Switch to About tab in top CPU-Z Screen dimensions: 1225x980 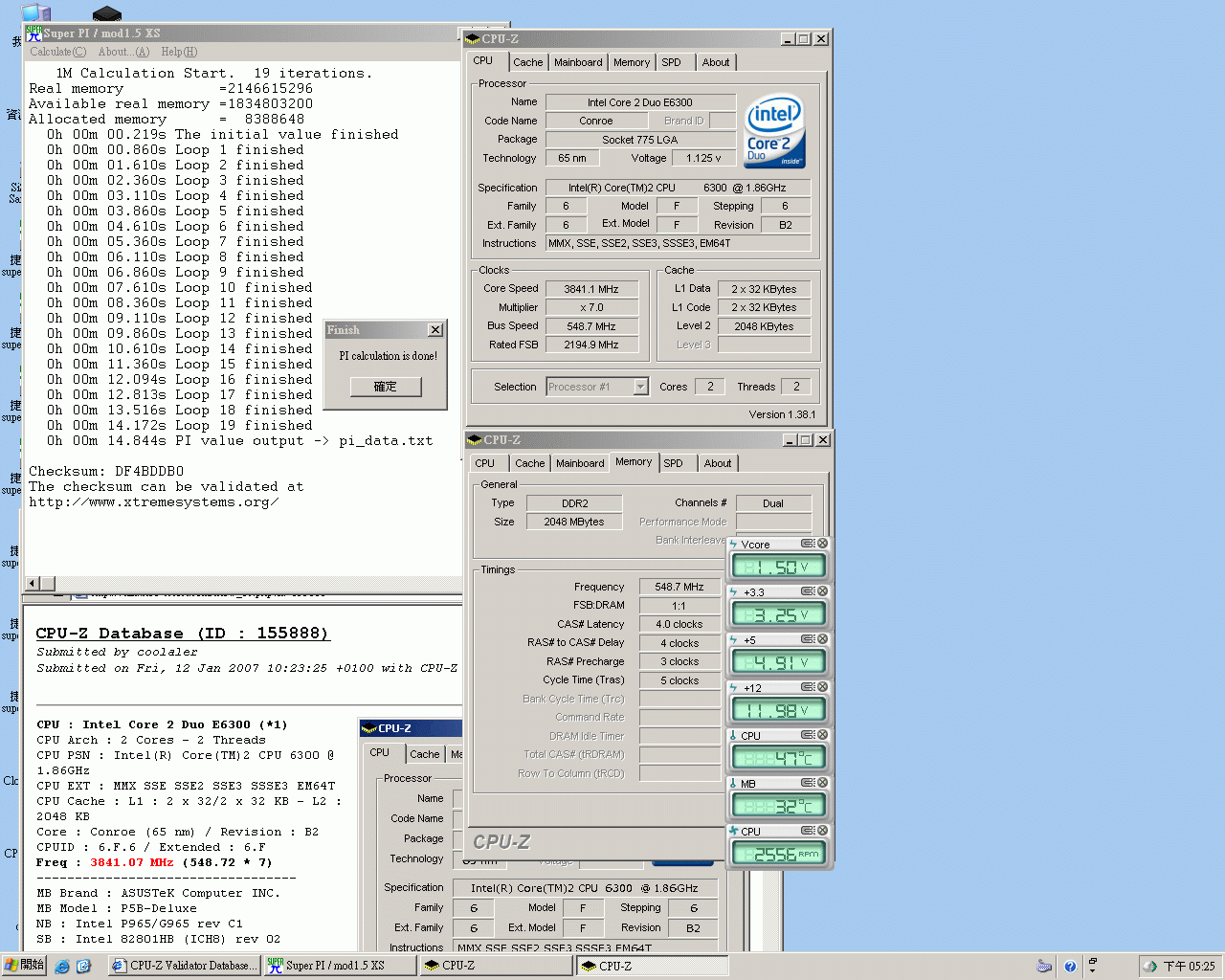tap(716, 62)
